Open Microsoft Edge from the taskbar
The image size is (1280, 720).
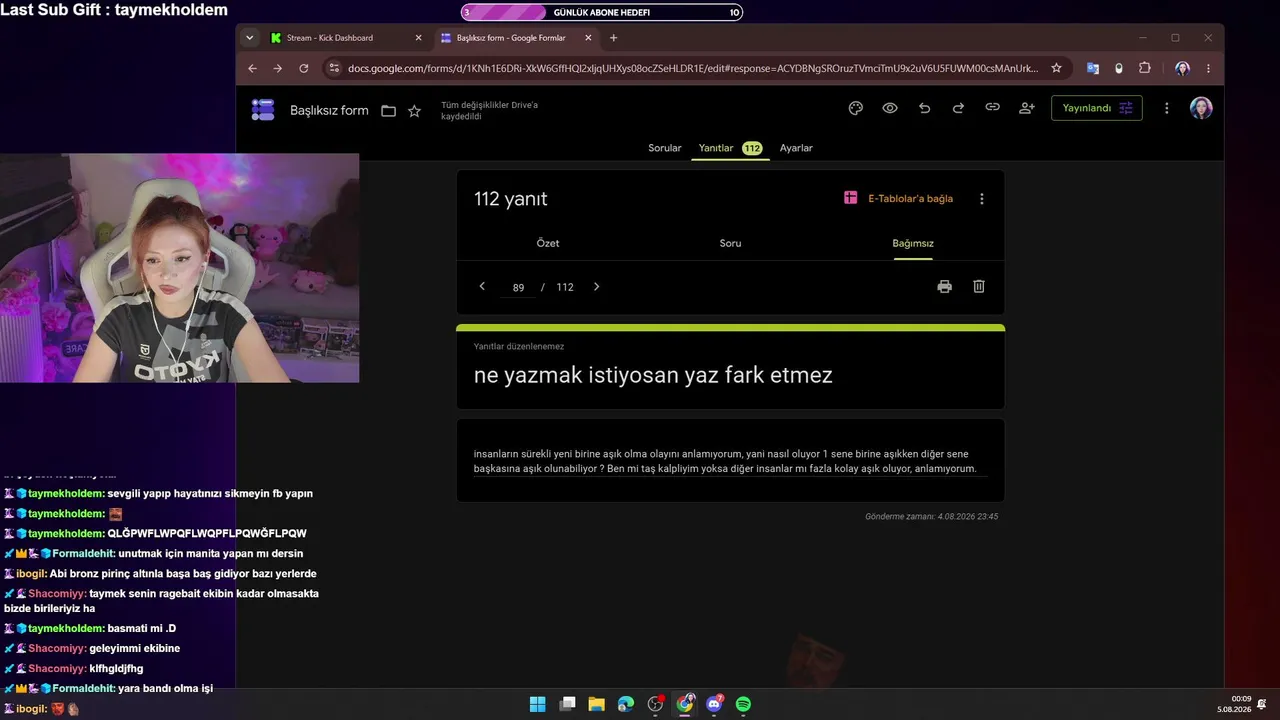[626, 704]
